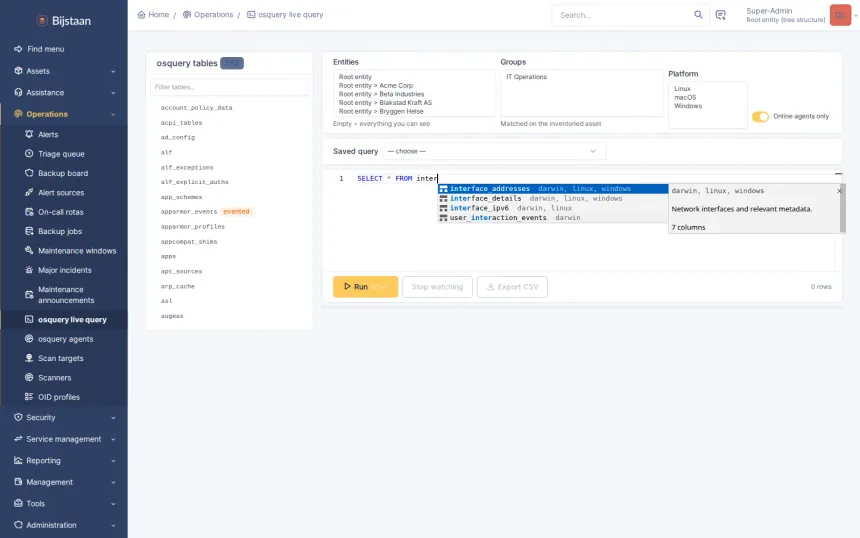The width and height of the screenshot is (860, 538).
Task: Click the Maintenance announcements icon
Action: 29,295
